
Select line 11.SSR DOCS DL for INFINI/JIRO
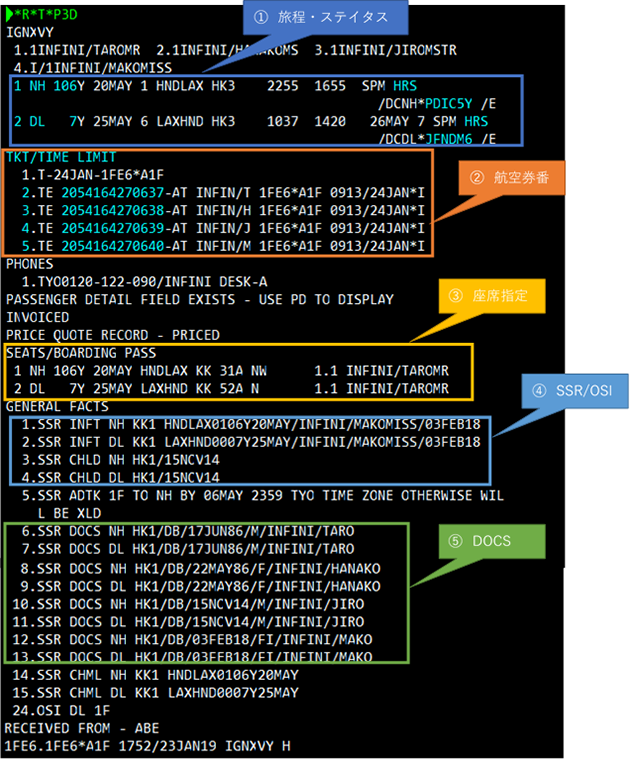[x=188, y=622]
